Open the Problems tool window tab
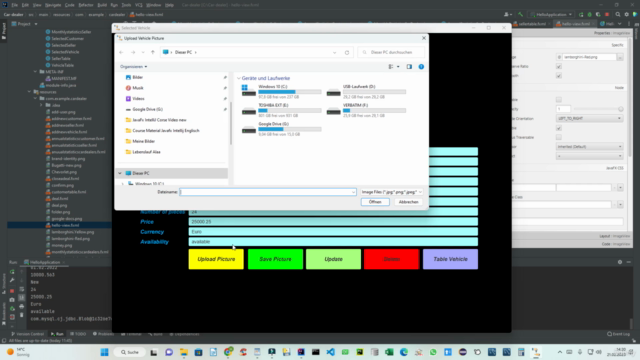 103,334
